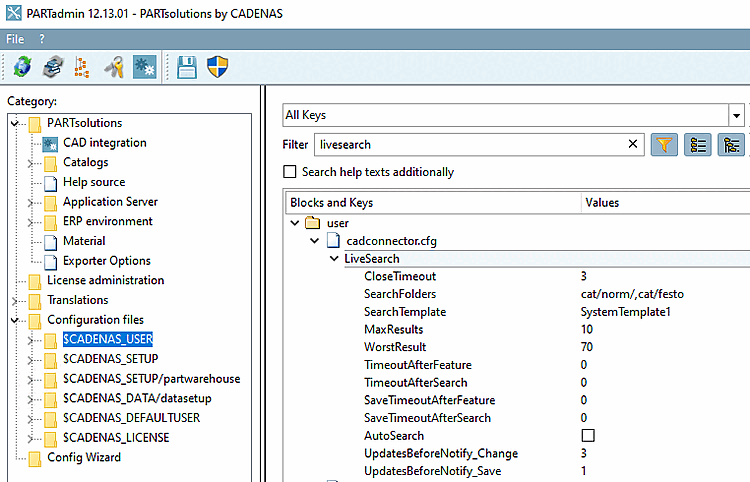Click the blue-yellow shield icon

click(218, 67)
